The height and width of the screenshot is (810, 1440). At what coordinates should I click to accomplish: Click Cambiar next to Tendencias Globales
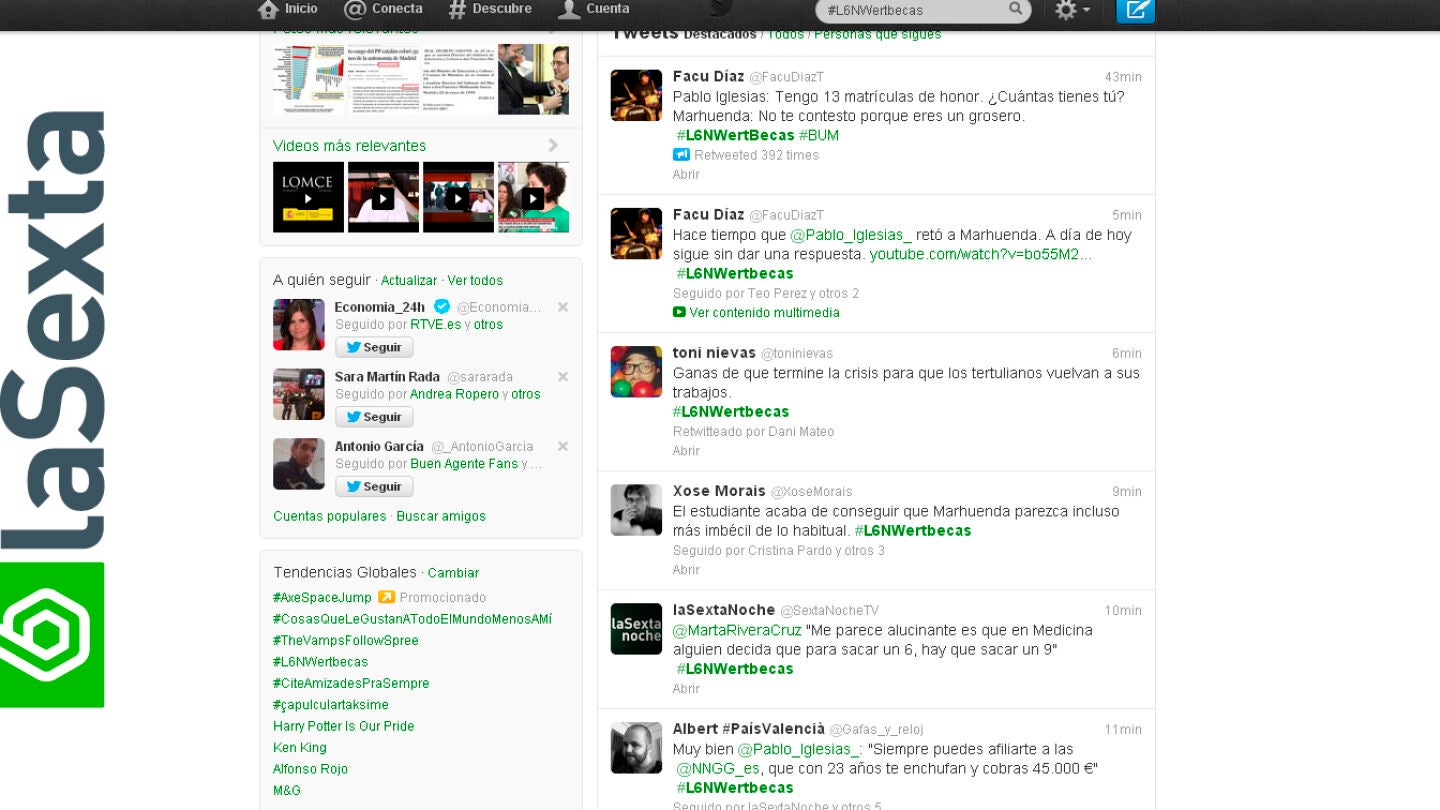pyautogui.click(x=453, y=574)
